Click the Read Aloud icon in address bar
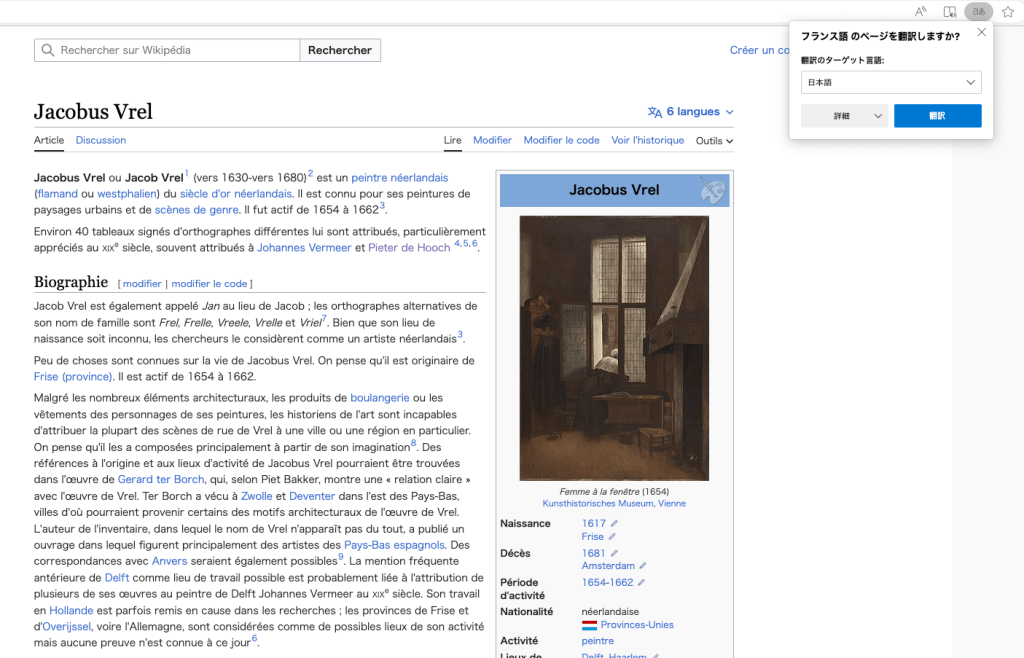 point(920,12)
